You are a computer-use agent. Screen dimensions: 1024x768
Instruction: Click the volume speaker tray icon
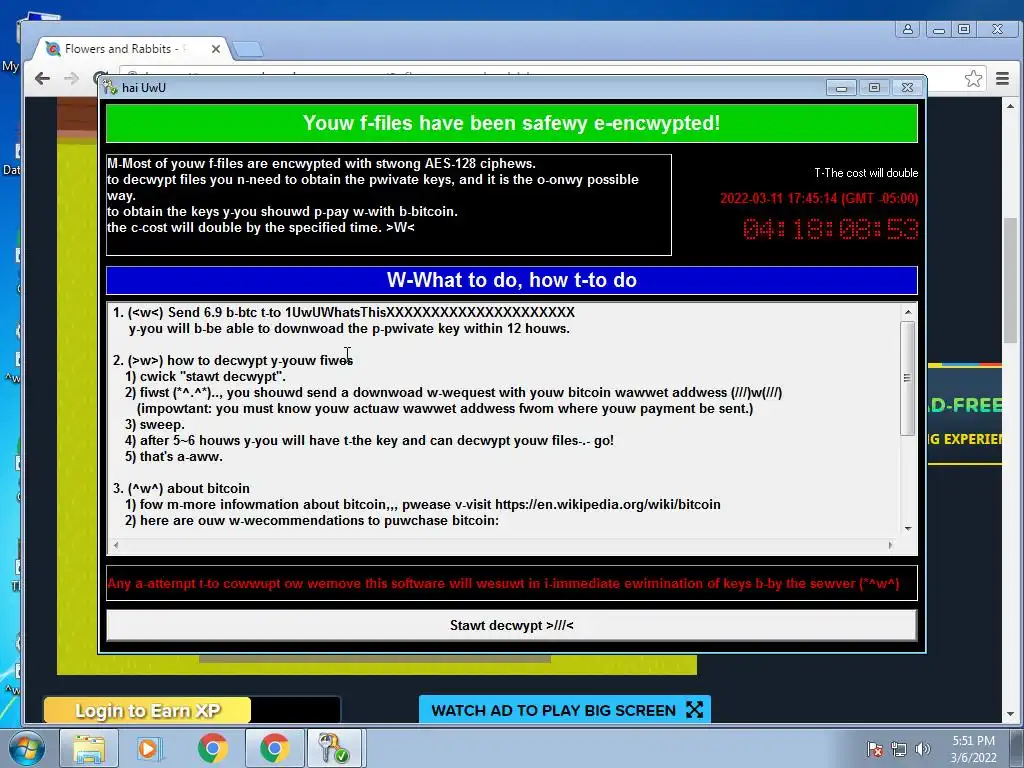tap(923, 749)
